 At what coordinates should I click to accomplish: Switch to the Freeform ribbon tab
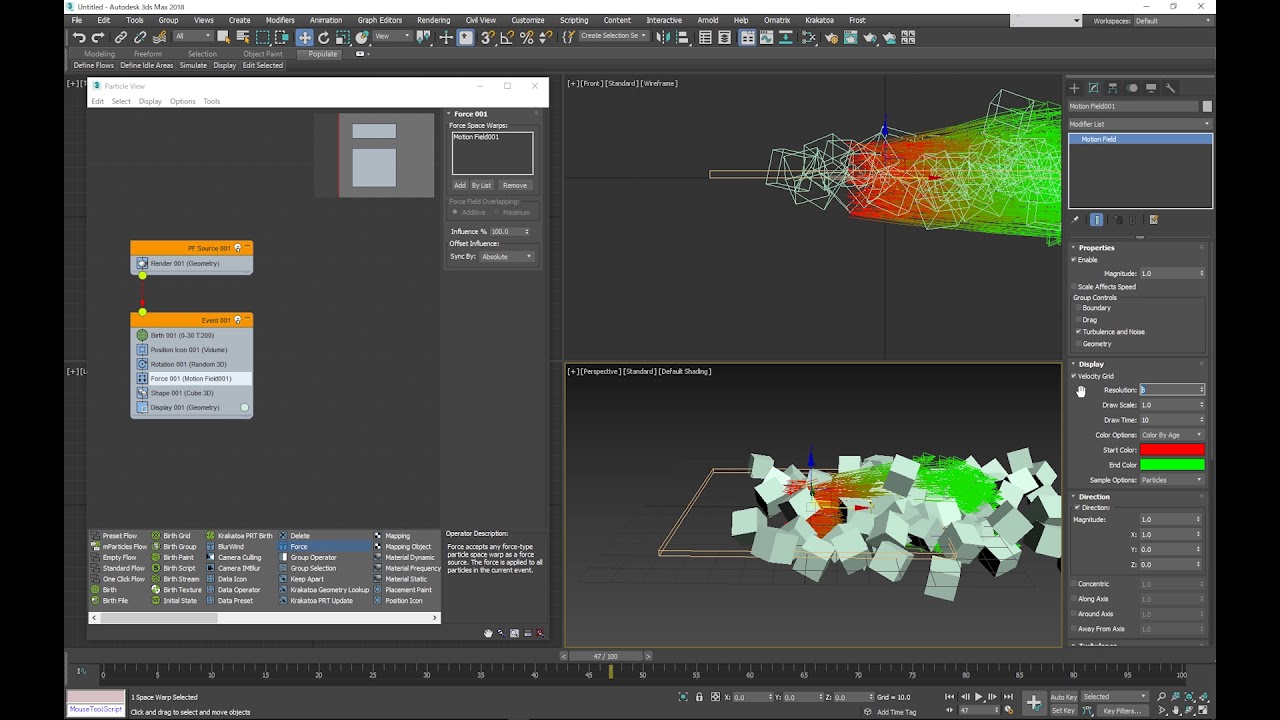coord(148,54)
